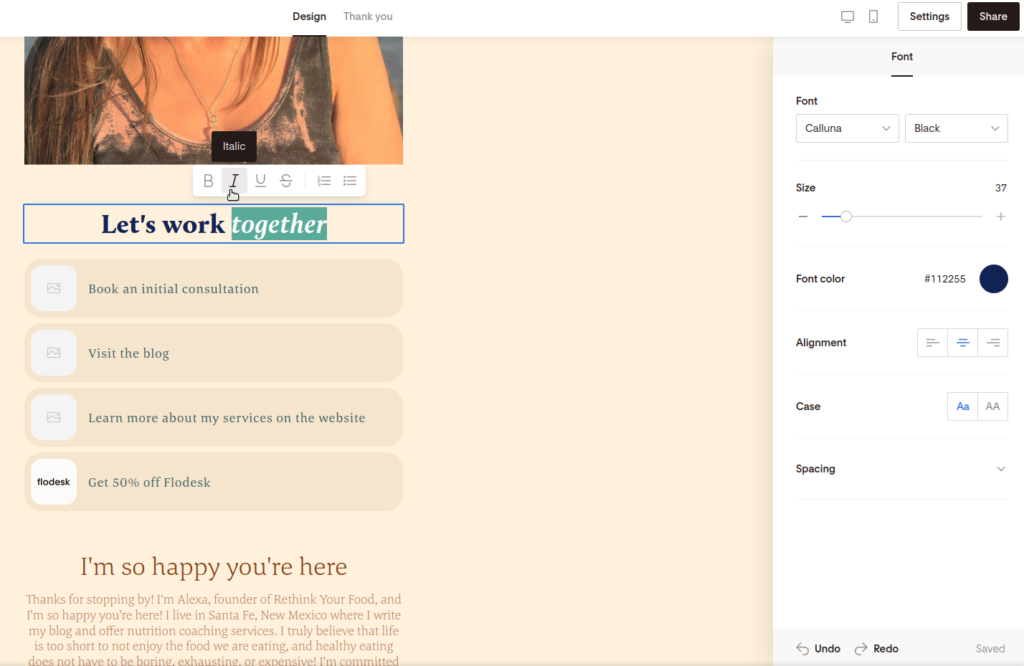Click the flodesk logo thumbnail
The image size is (1024, 666).
(54, 482)
